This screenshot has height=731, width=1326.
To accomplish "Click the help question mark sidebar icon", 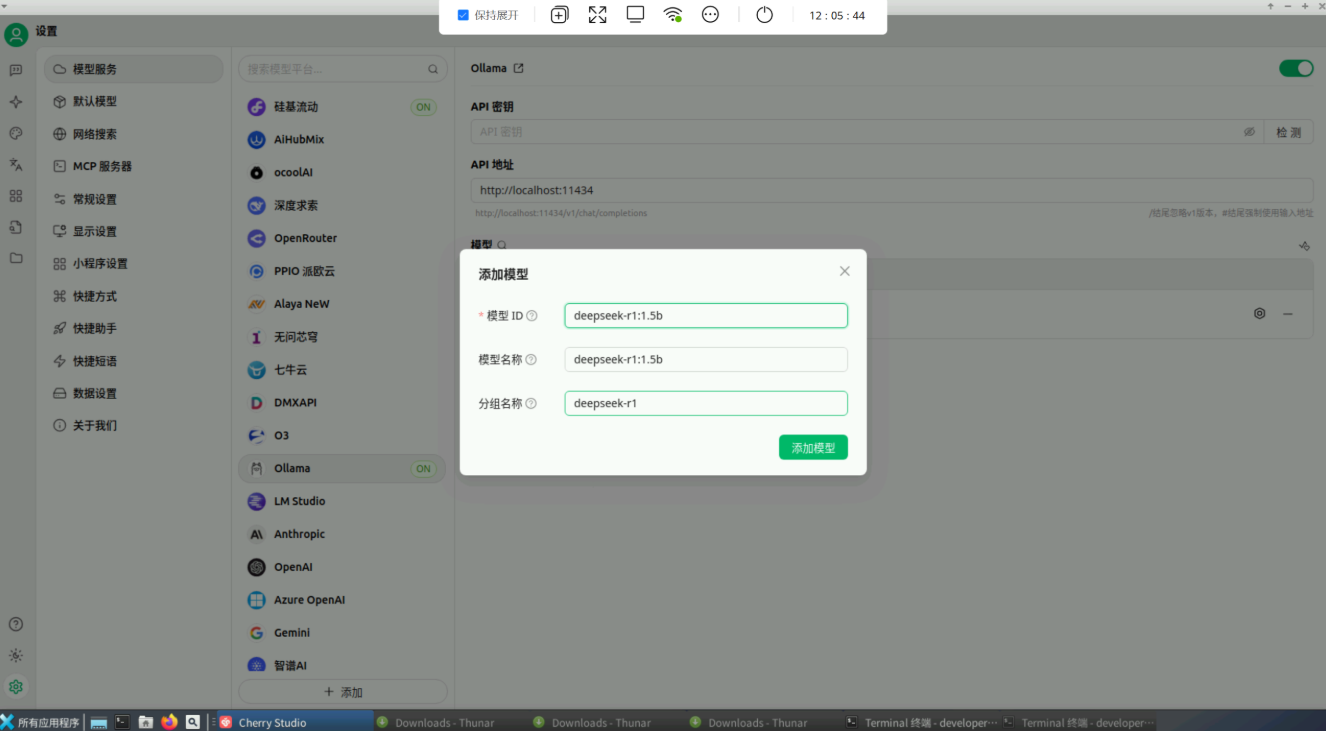I will click(16, 624).
